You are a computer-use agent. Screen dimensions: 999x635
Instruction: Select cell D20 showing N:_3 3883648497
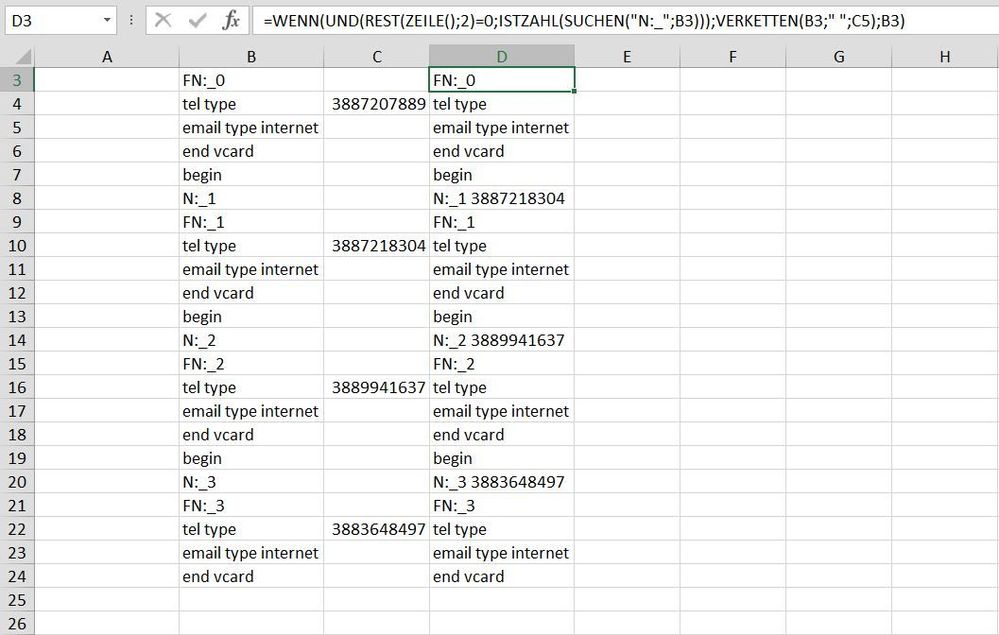pos(501,481)
